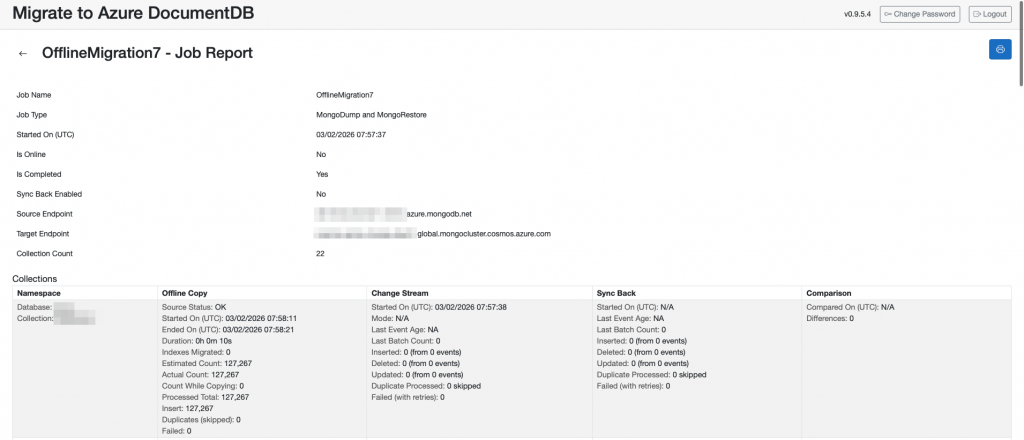This screenshot has height=440, width=1024.
Task: Select the Namespace column header
Action: pyautogui.click(x=39, y=293)
